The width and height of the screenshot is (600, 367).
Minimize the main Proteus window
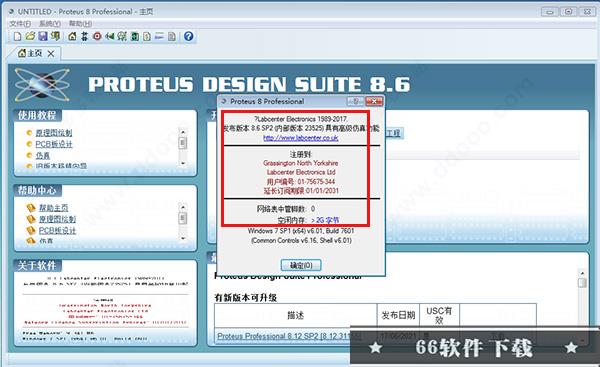pos(549,12)
